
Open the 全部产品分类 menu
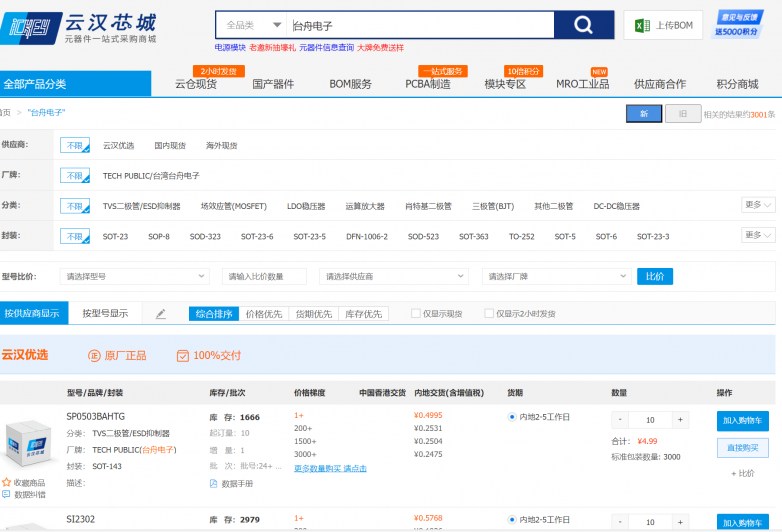(x=75, y=84)
